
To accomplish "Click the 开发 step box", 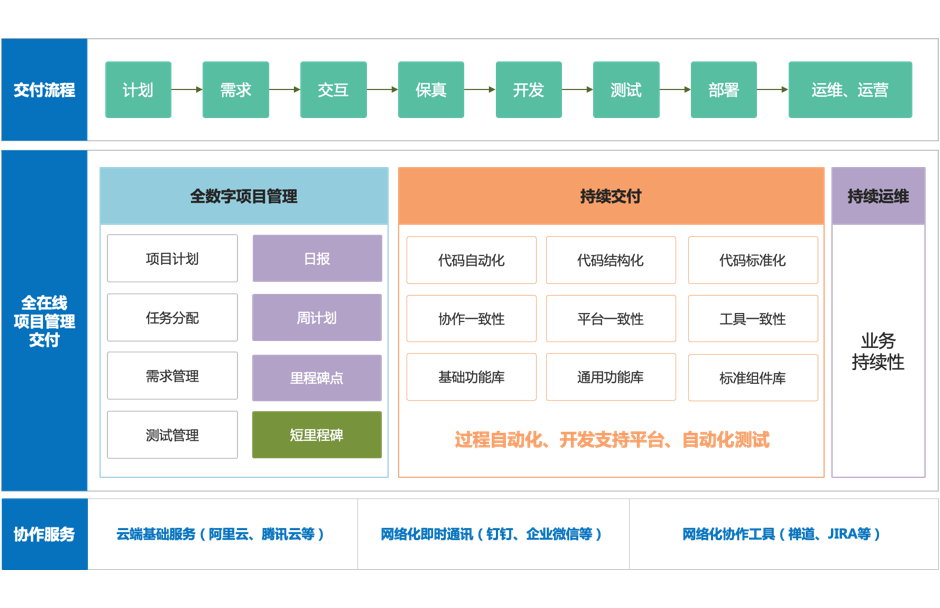I will [529, 89].
